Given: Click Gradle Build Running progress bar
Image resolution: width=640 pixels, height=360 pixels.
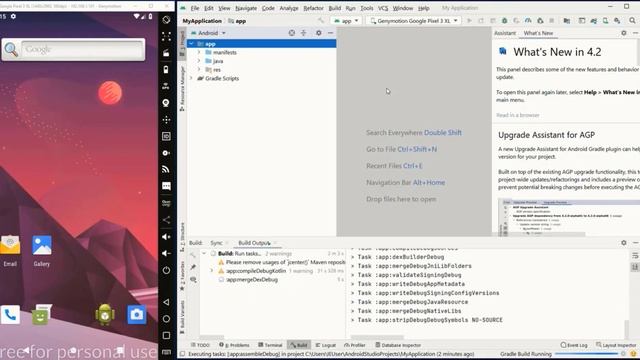Looking at the screenshot, I should 586,354.
